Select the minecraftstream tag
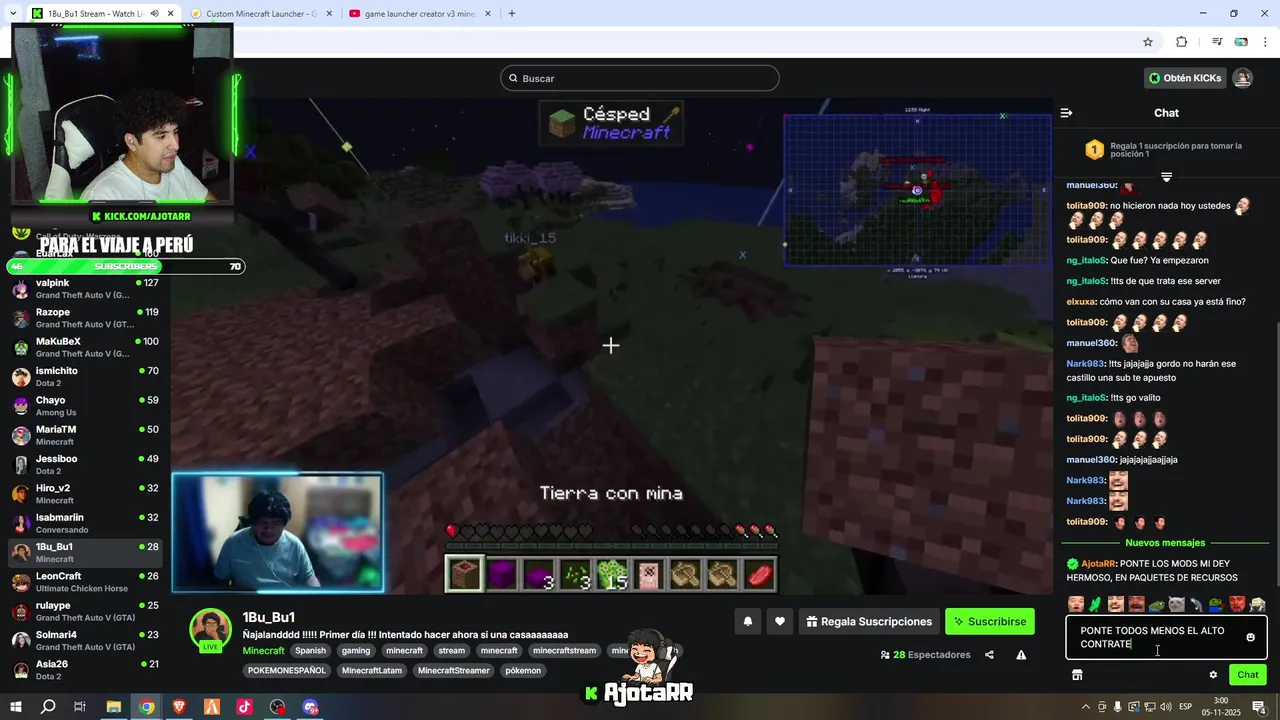Image resolution: width=1280 pixels, height=720 pixels. pyautogui.click(x=564, y=651)
